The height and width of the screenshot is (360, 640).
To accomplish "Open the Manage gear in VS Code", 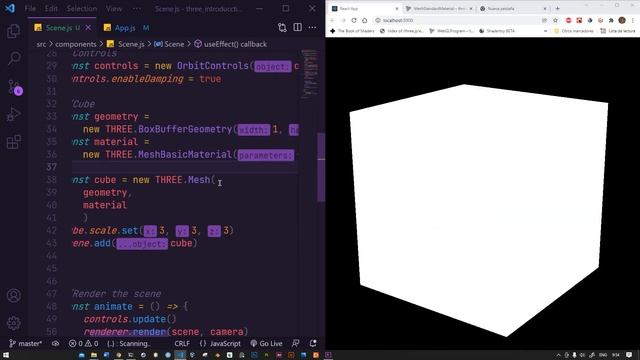I will point(13,323).
